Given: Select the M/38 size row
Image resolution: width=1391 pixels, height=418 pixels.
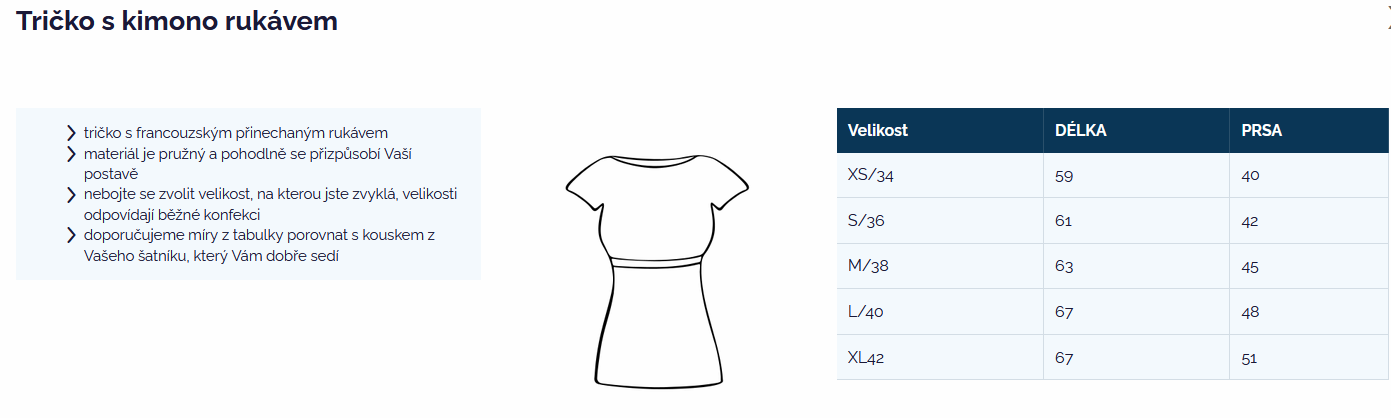Looking at the screenshot, I should [1113, 266].
